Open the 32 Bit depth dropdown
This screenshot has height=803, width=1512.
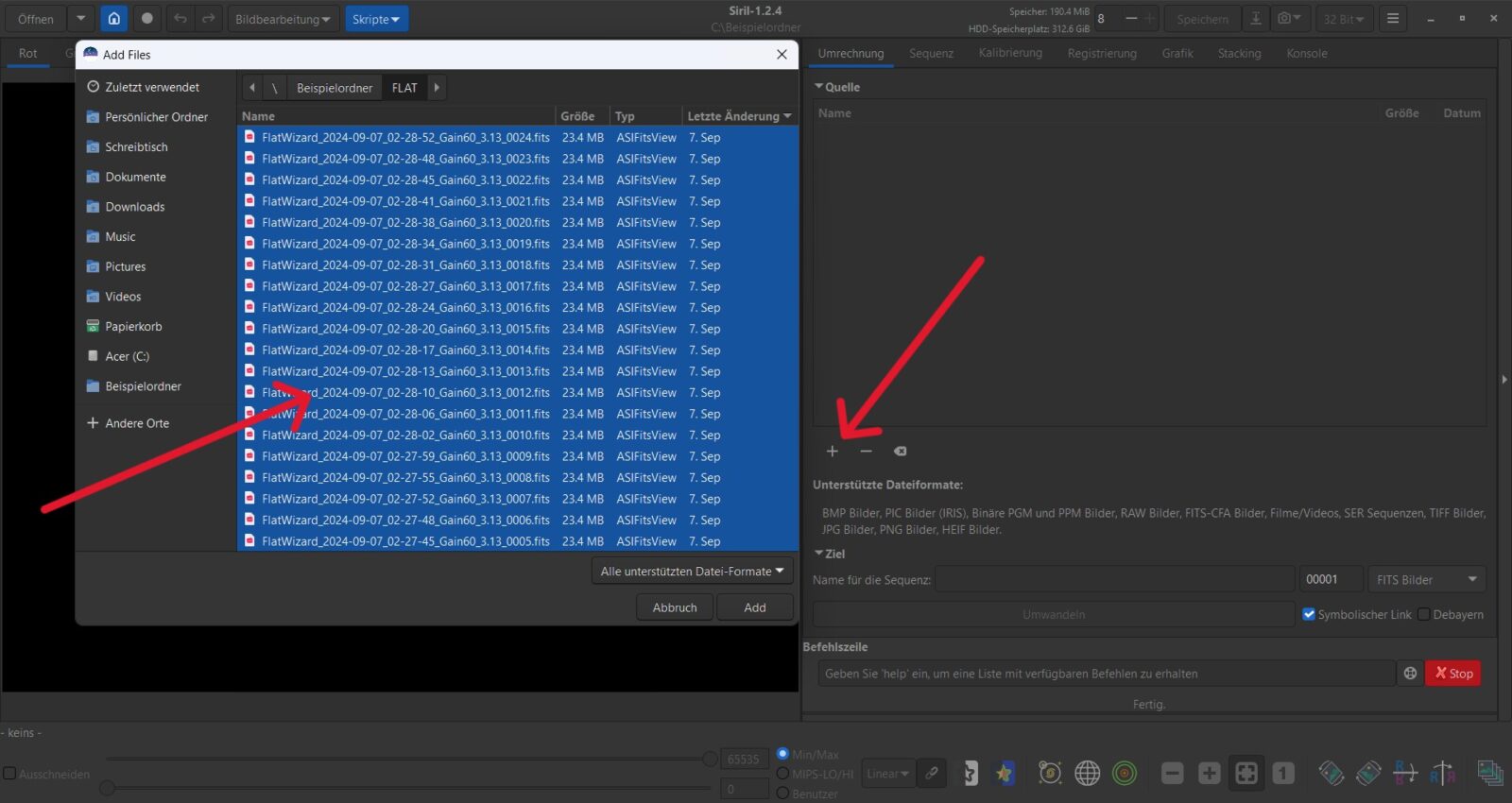click(1343, 19)
